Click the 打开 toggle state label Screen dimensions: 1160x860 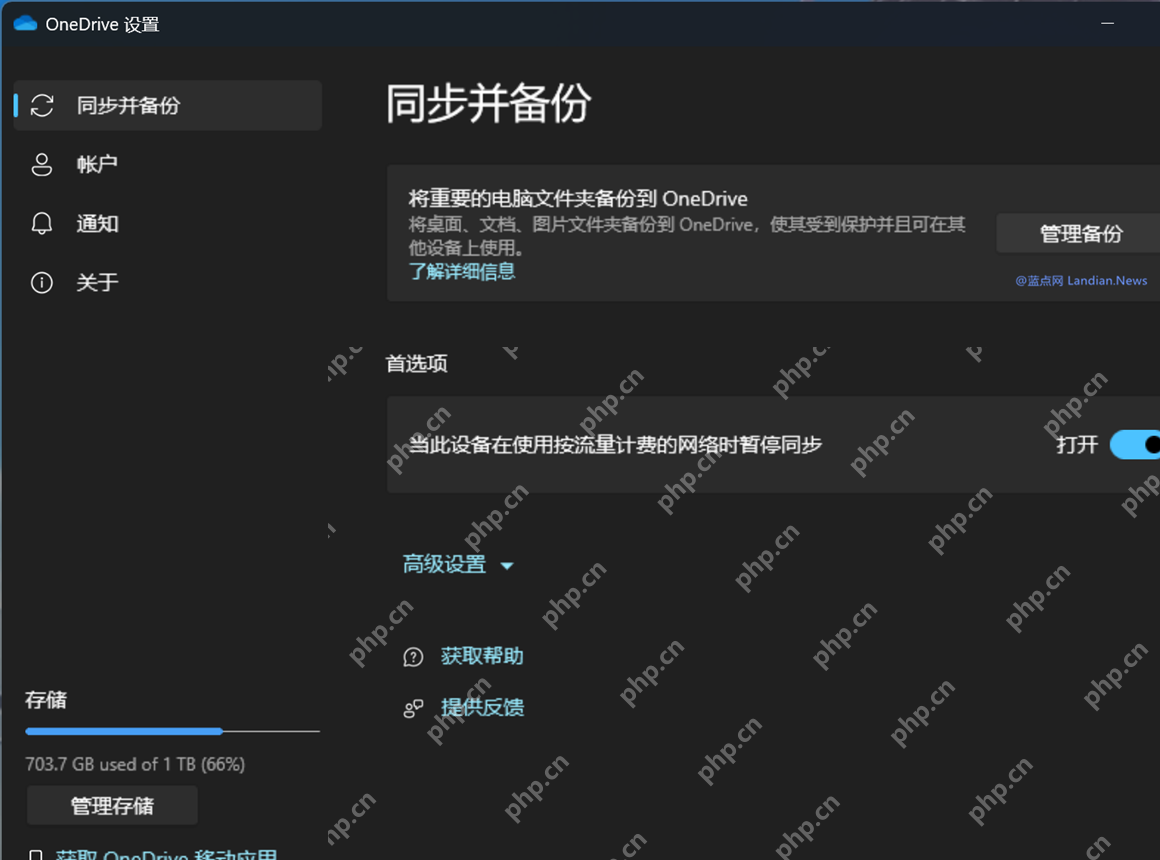(x=1076, y=445)
